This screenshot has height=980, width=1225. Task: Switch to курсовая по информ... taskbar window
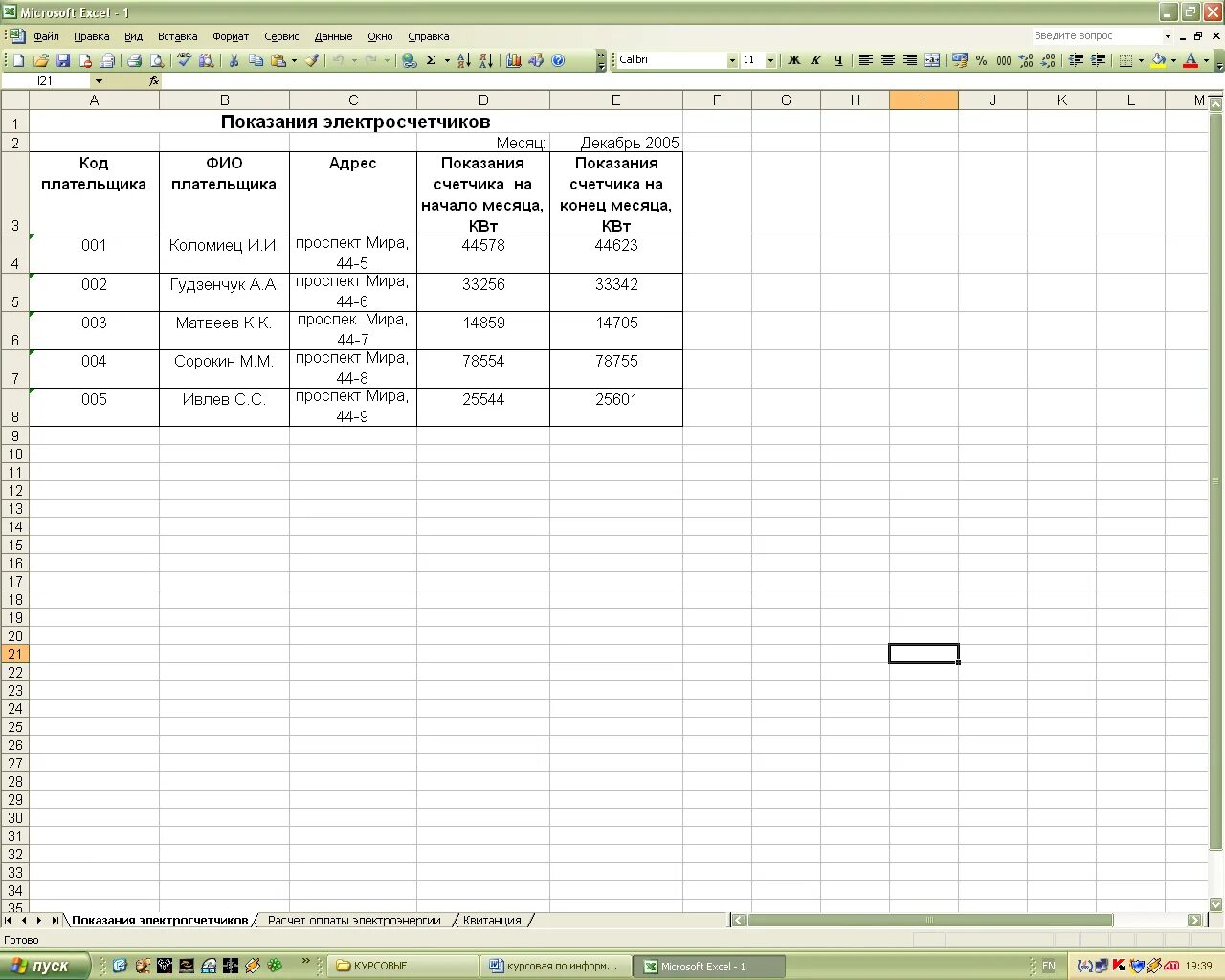pyautogui.click(x=557, y=966)
